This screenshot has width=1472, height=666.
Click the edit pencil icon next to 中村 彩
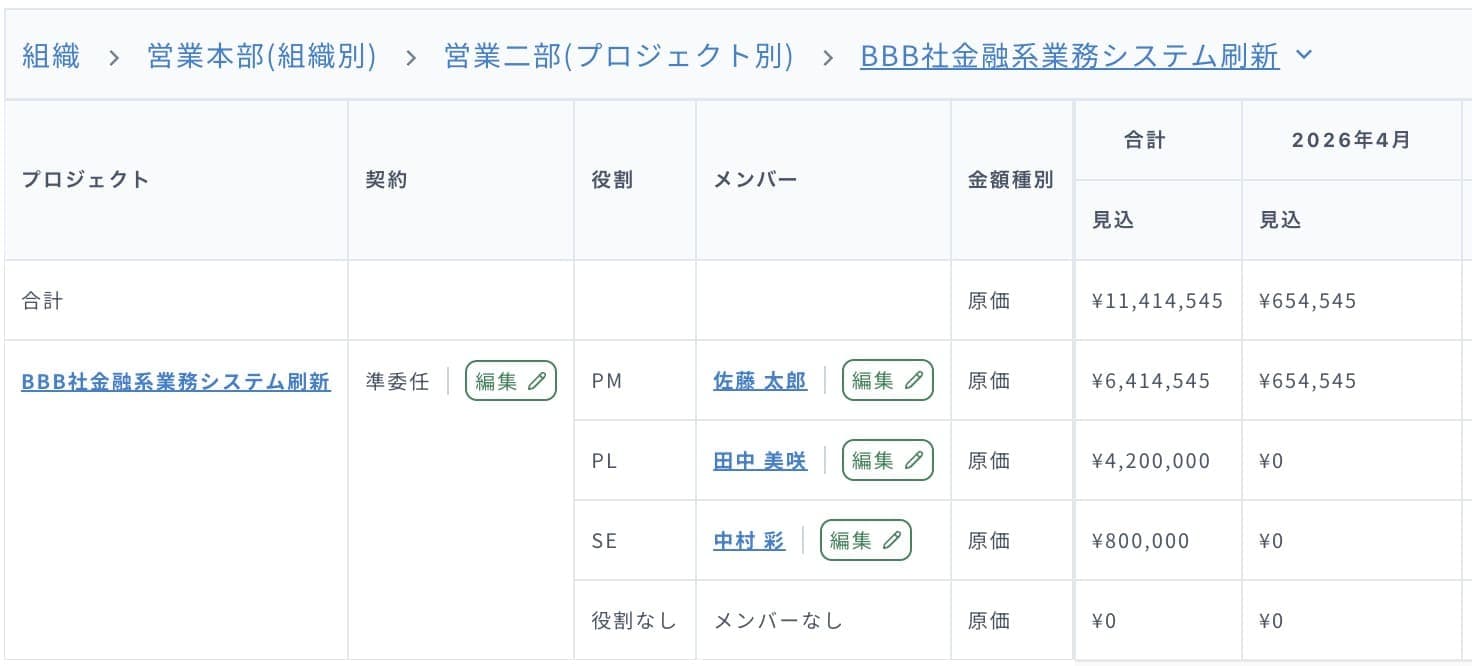tap(891, 540)
